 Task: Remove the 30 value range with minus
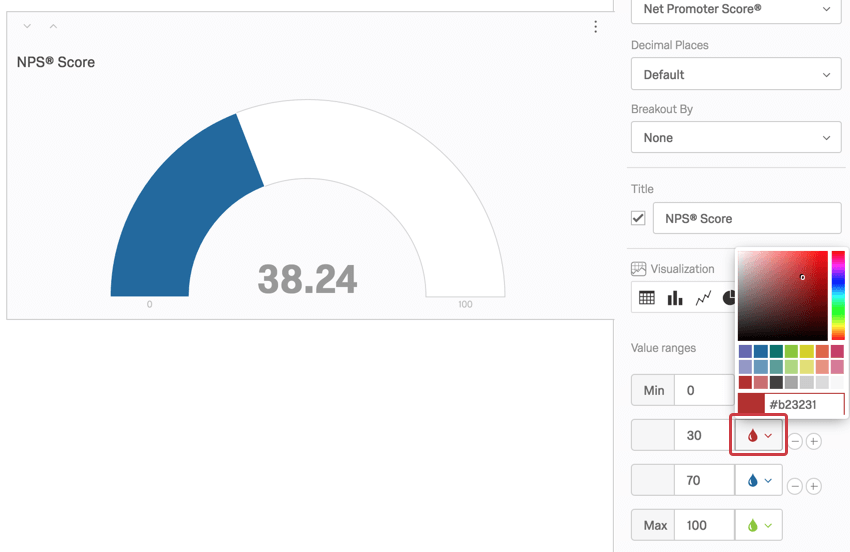tap(795, 441)
